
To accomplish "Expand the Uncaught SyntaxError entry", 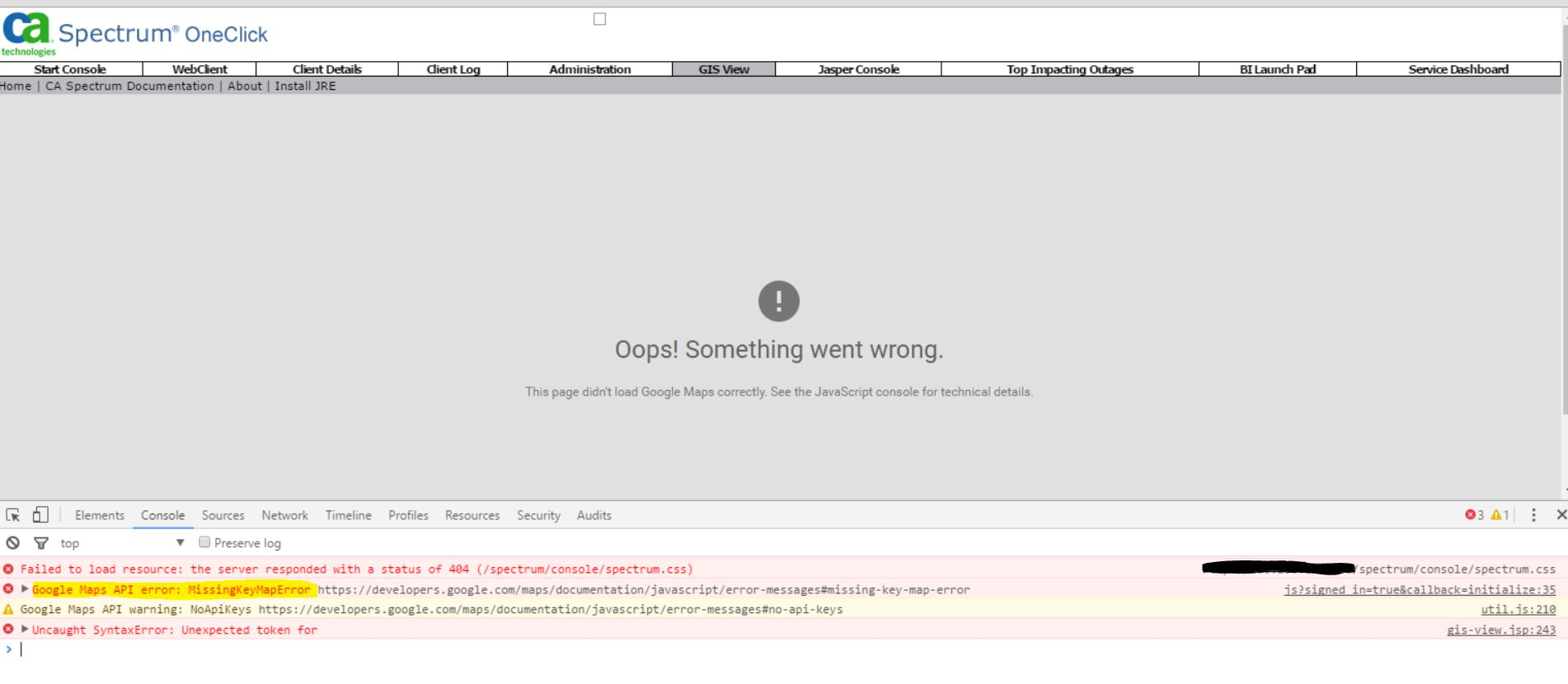I will [25, 630].
